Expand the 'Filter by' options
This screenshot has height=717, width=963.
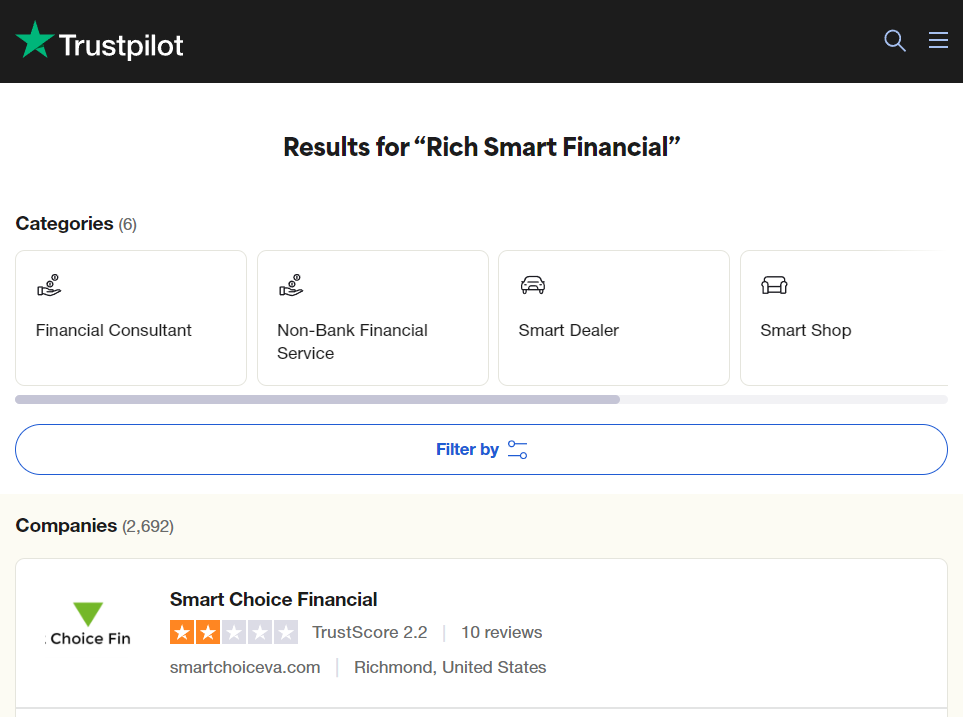pyautogui.click(x=481, y=449)
